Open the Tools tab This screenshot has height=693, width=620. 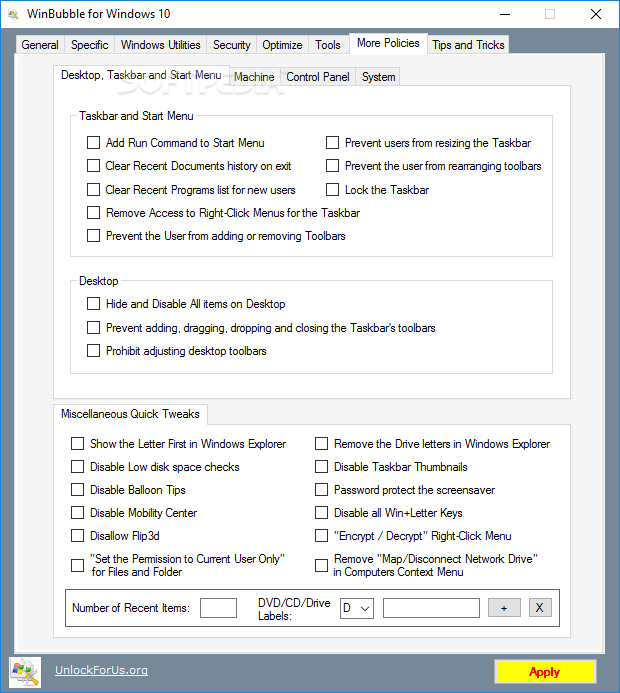tap(328, 45)
